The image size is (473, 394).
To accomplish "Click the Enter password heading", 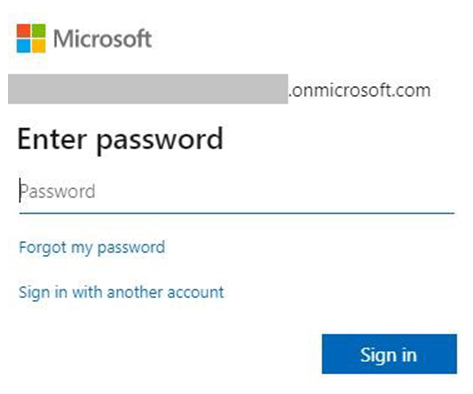I will click(120, 139).
